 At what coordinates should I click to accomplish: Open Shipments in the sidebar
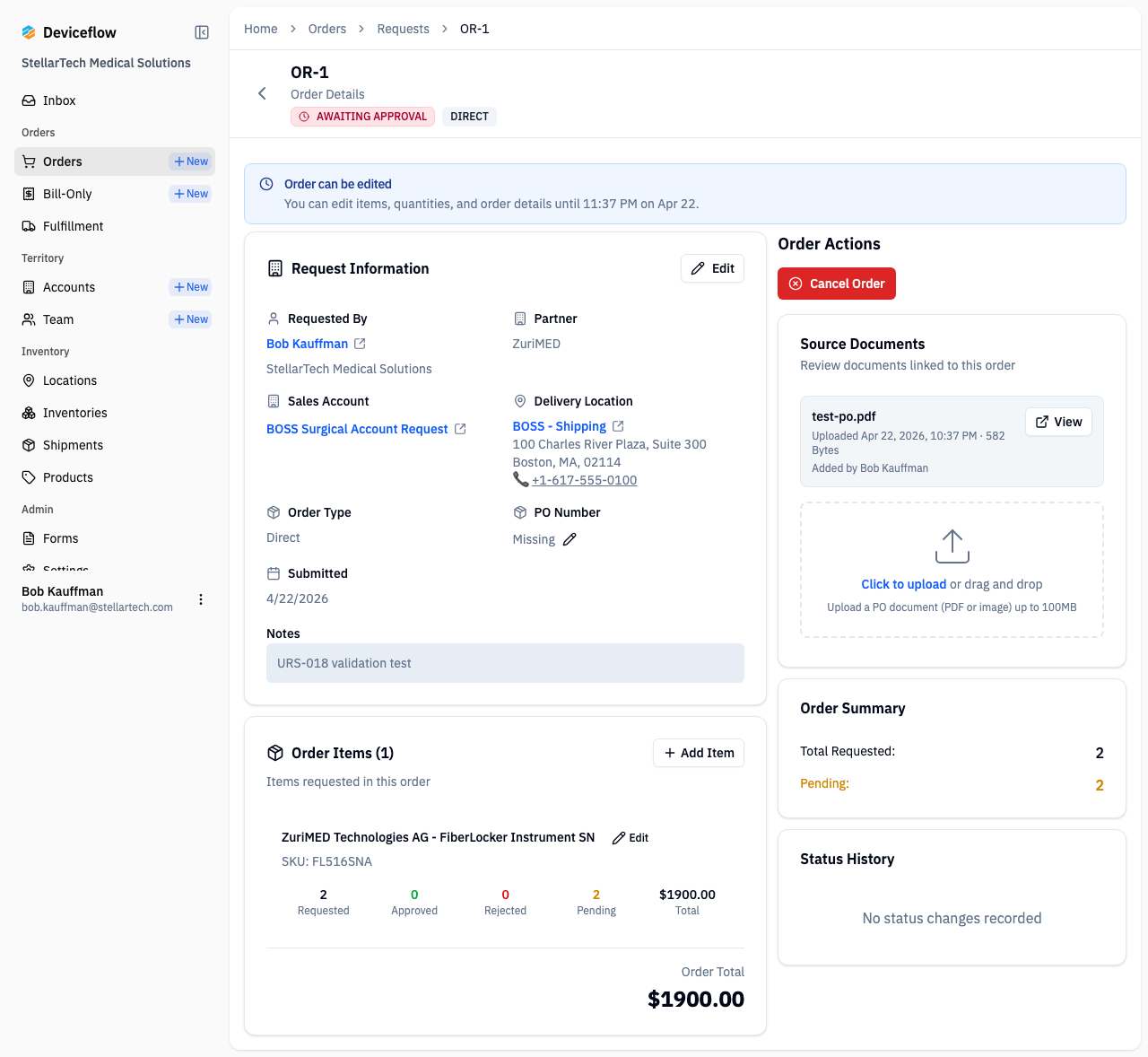tap(115, 445)
